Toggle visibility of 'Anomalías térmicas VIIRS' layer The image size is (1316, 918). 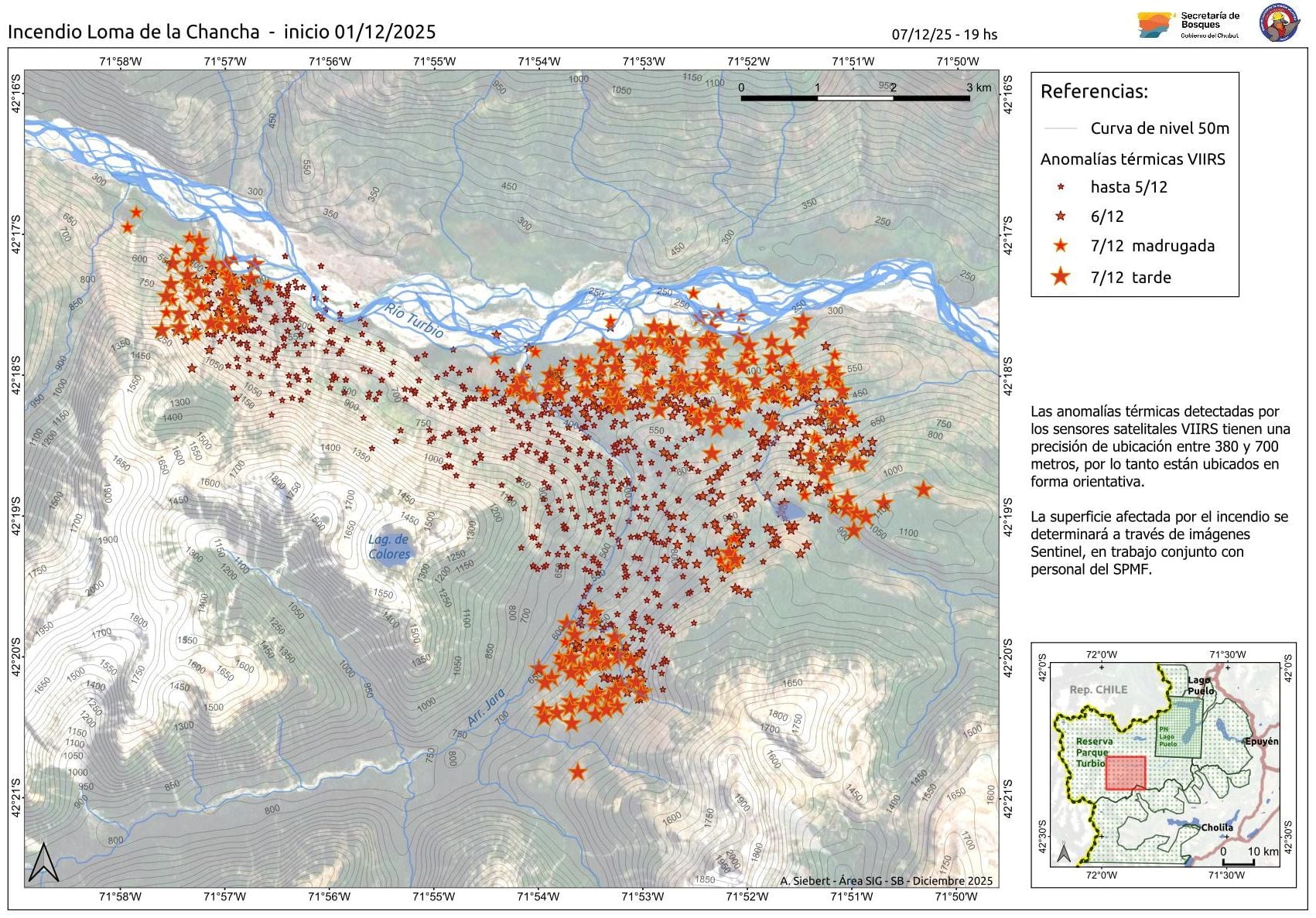point(1133,158)
